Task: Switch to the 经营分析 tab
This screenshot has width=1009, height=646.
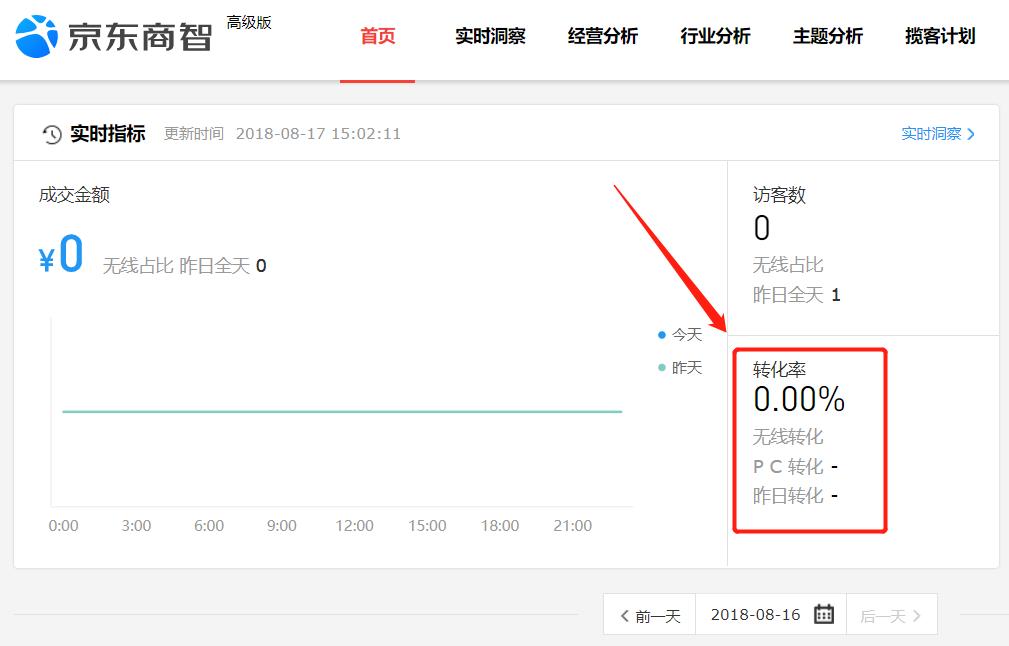Action: click(x=602, y=35)
